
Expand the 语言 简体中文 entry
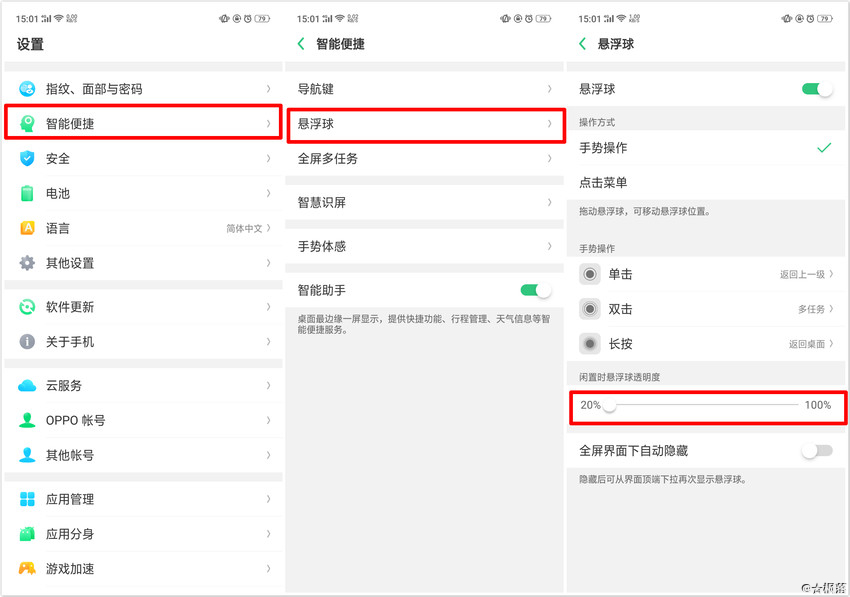[140, 228]
